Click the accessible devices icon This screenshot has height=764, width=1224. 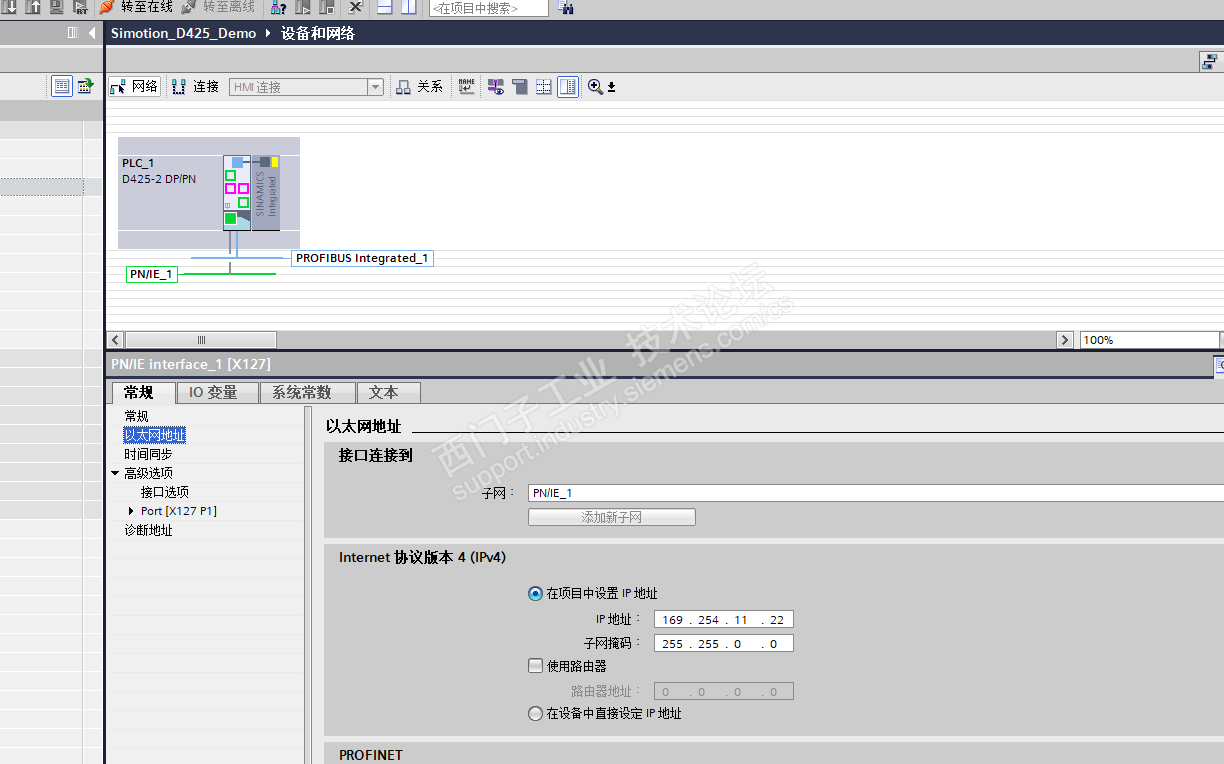click(x=279, y=7)
